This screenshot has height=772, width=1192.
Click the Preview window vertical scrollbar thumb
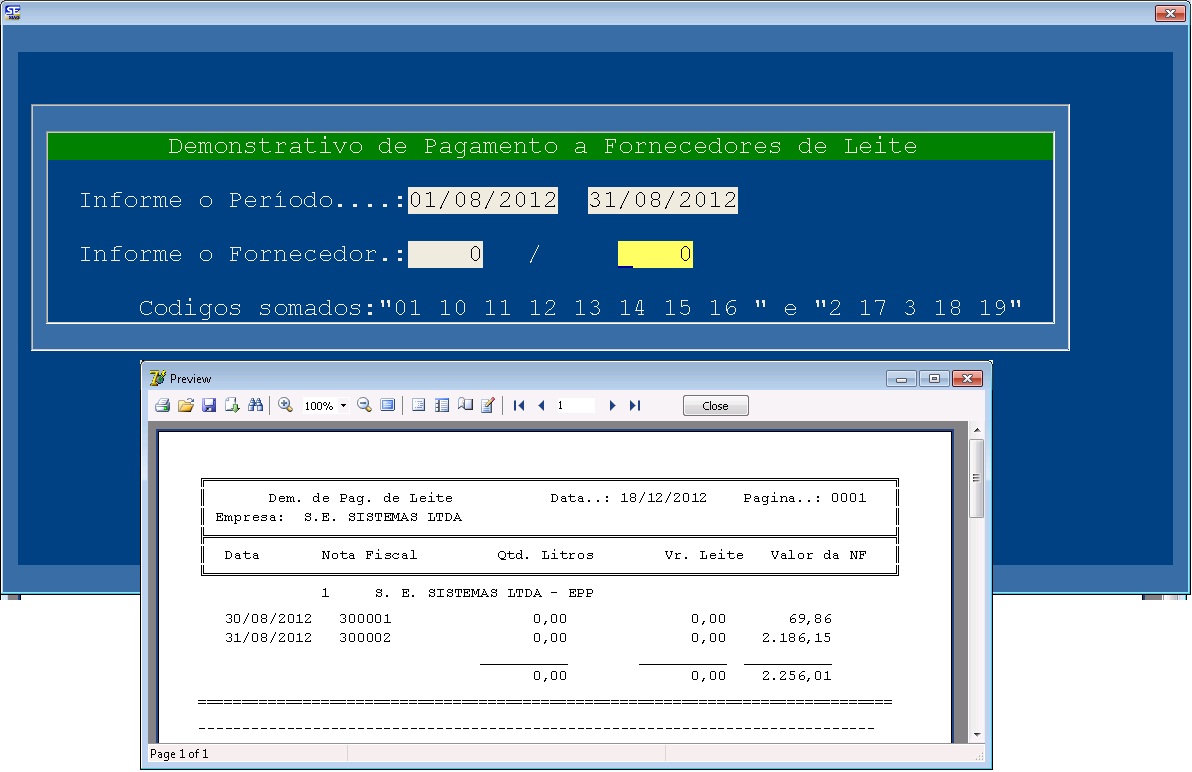[976, 478]
